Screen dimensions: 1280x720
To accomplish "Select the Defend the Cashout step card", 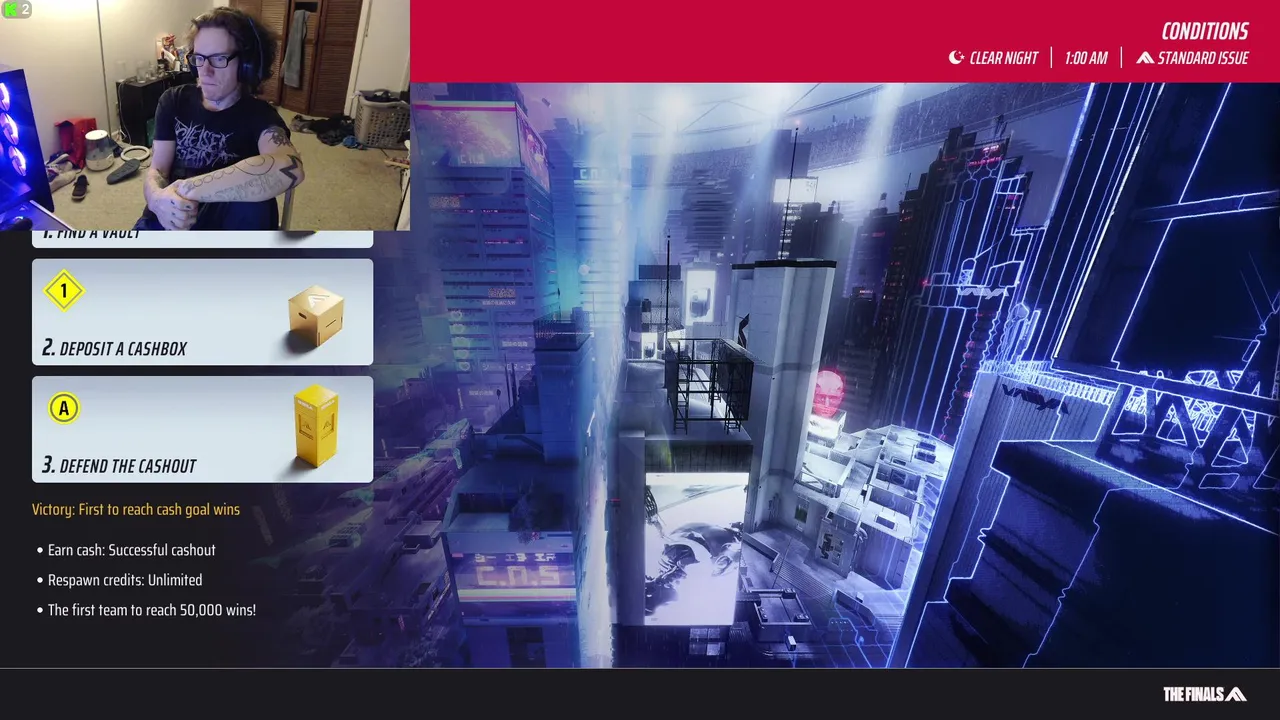I will point(202,429).
